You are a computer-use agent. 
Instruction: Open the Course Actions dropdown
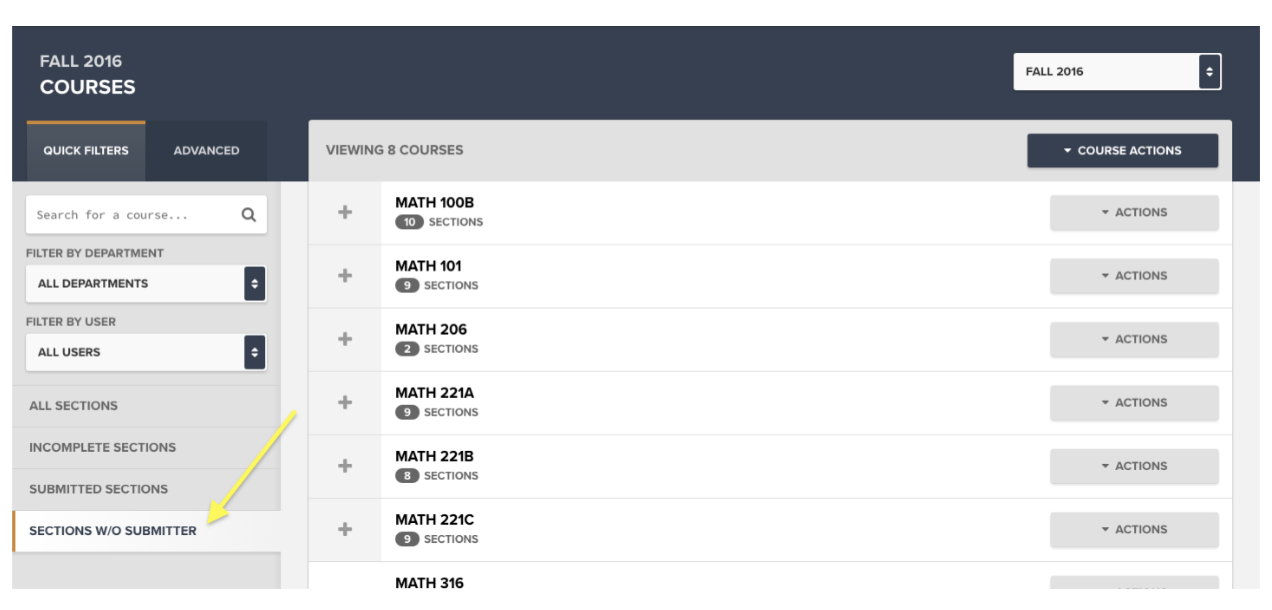point(1122,150)
